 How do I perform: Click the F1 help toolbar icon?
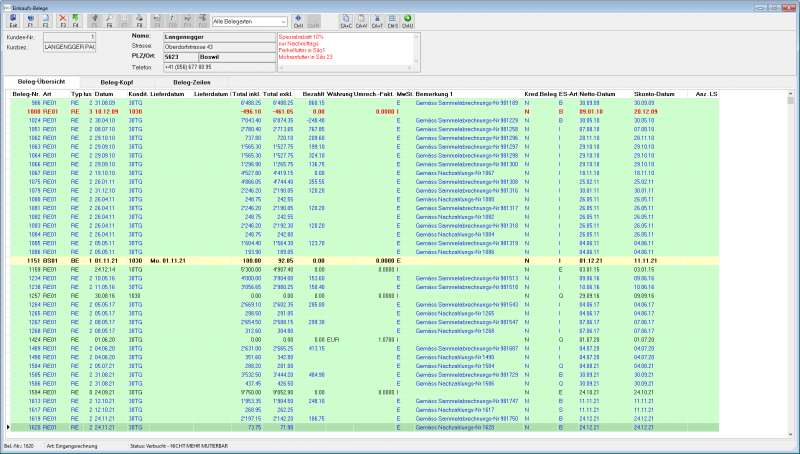[x=30, y=21]
